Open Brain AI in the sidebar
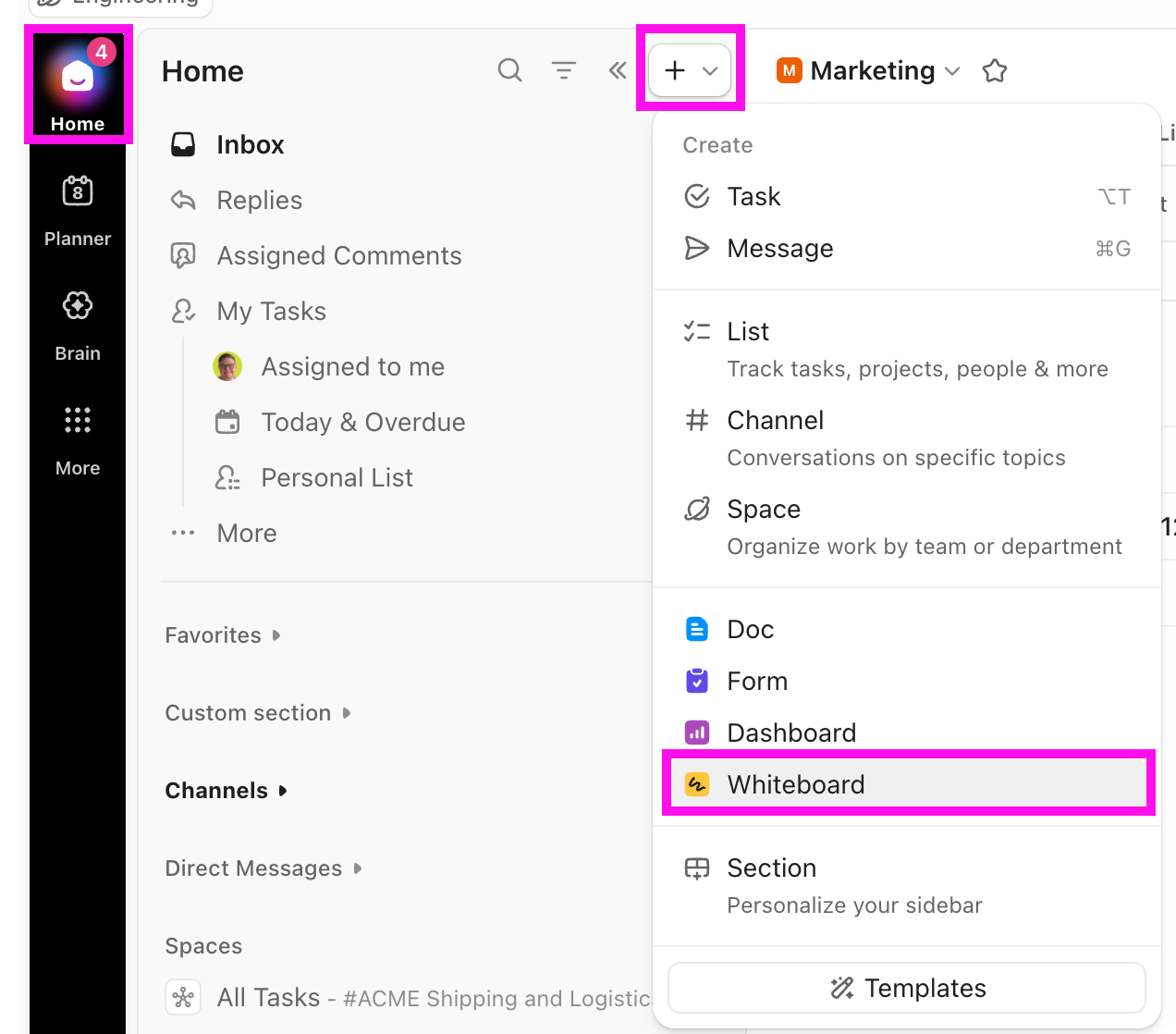Viewport: 1176px width, 1034px height. 78,306
